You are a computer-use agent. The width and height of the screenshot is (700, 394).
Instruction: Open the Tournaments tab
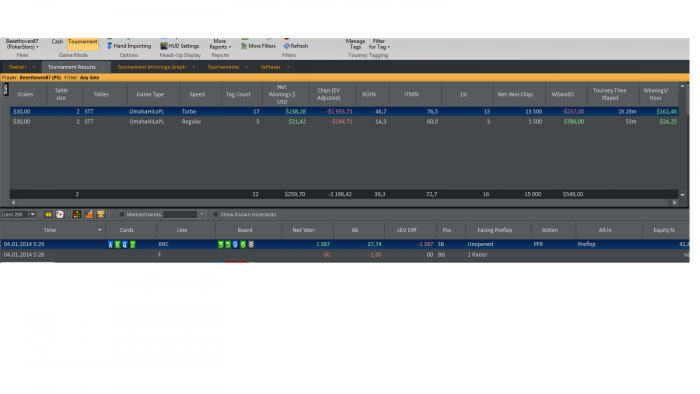pyautogui.click(x=223, y=67)
